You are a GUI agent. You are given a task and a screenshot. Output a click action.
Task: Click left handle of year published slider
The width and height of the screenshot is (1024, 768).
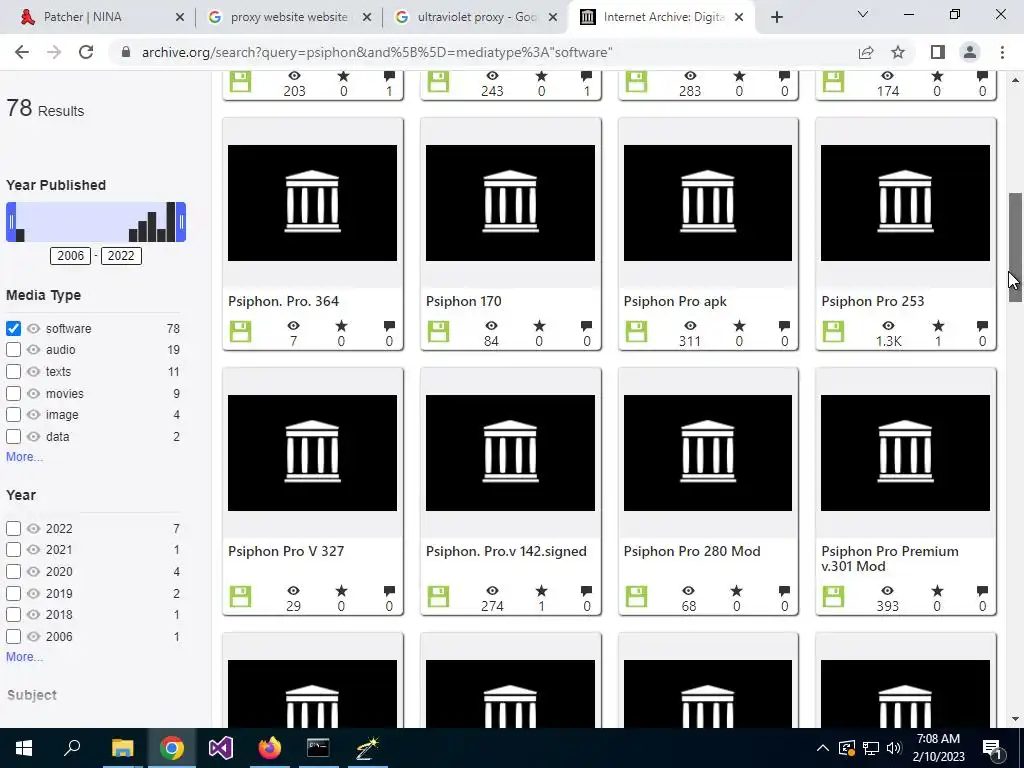[10, 222]
